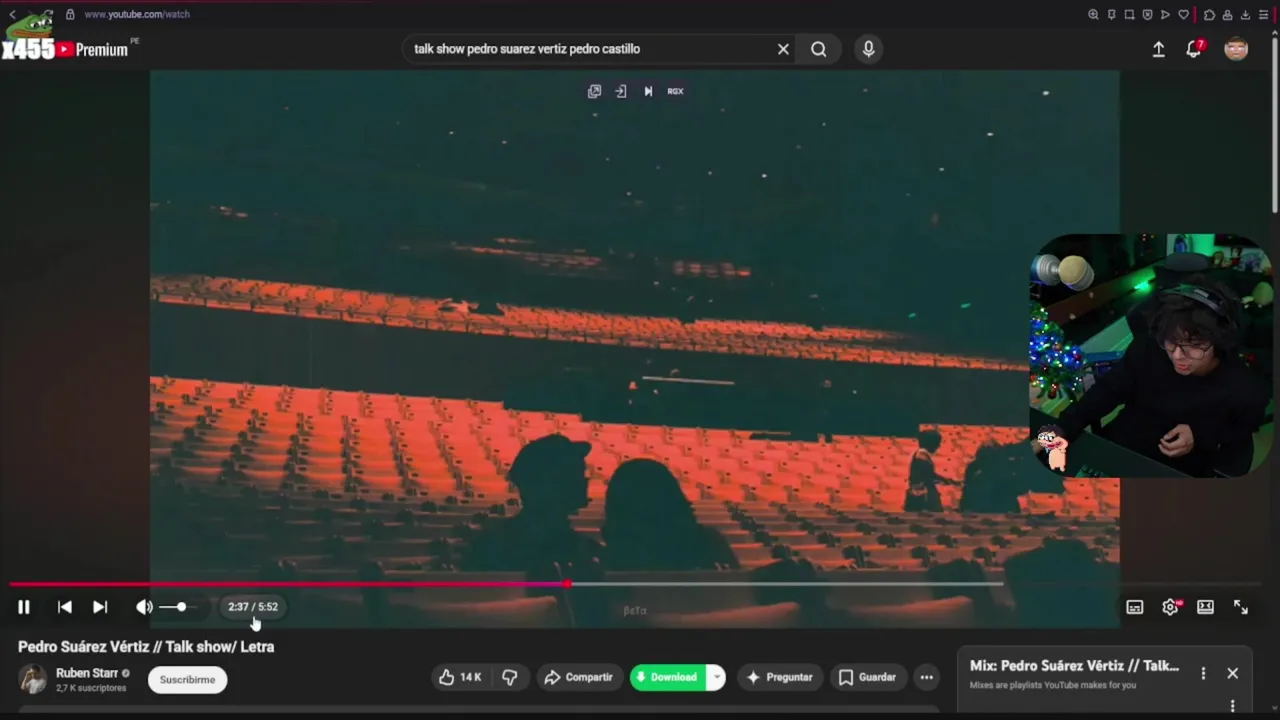Screen dimensions: 1280x720
Task: Run search with magnifier button
Action: click(x=819, y=49)
